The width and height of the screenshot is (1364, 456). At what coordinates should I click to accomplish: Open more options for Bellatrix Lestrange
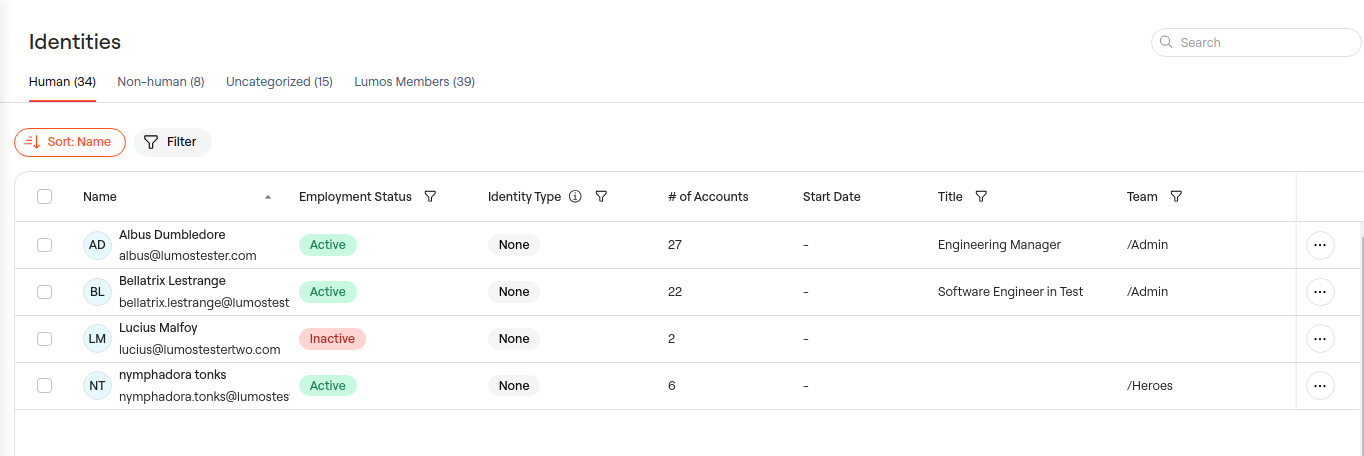click(1320, 292)
